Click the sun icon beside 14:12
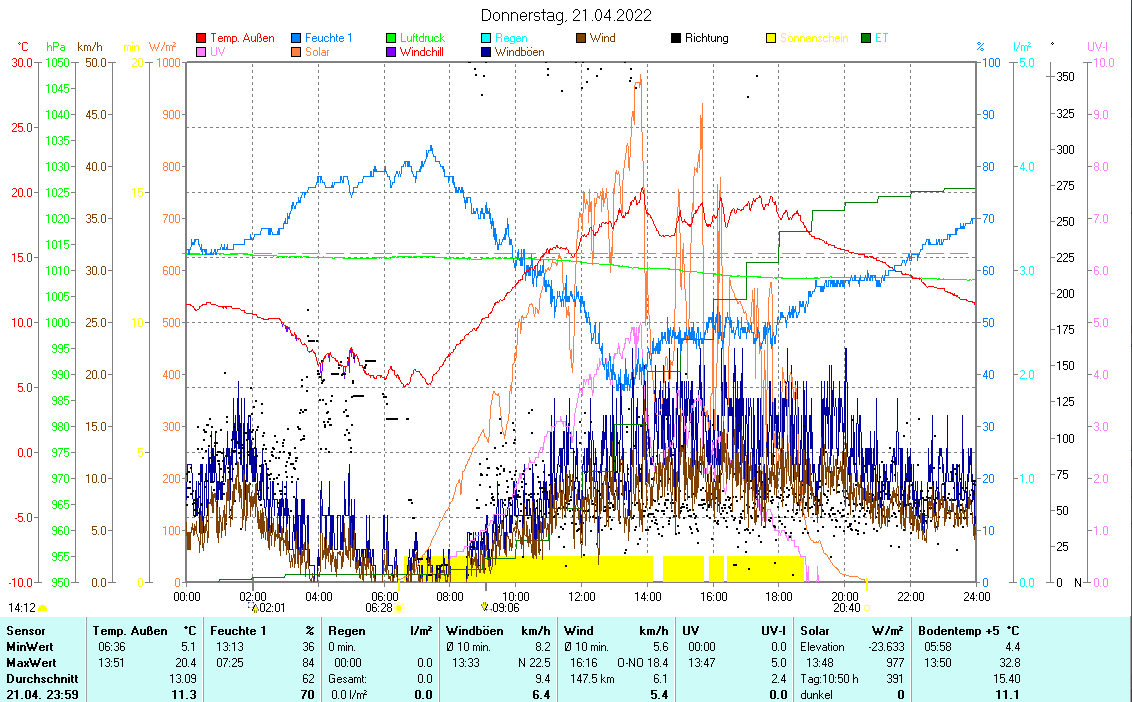 pyautogui.click(x=42, y=608)
